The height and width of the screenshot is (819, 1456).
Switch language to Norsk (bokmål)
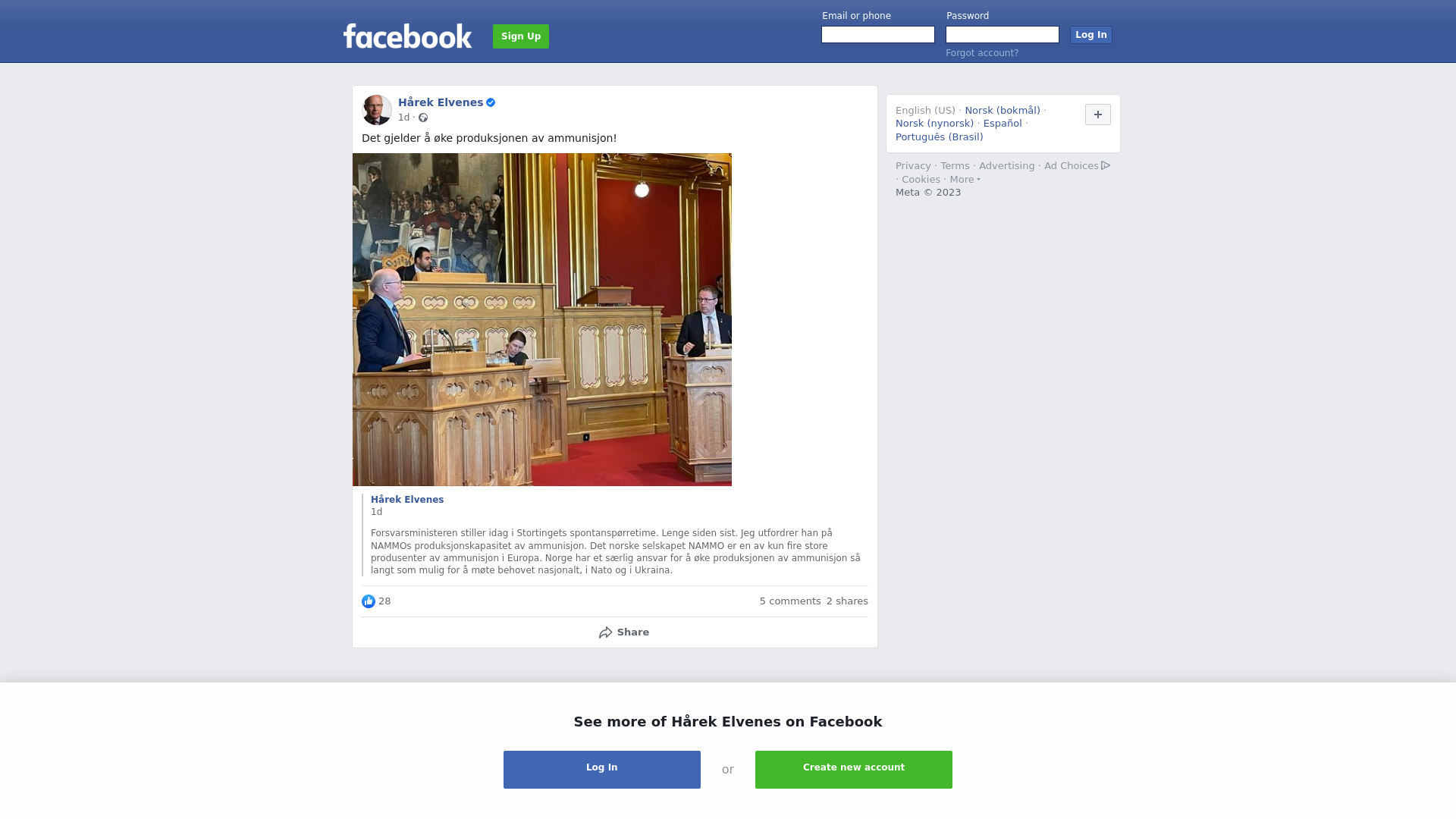click(x=1003, y=111)
